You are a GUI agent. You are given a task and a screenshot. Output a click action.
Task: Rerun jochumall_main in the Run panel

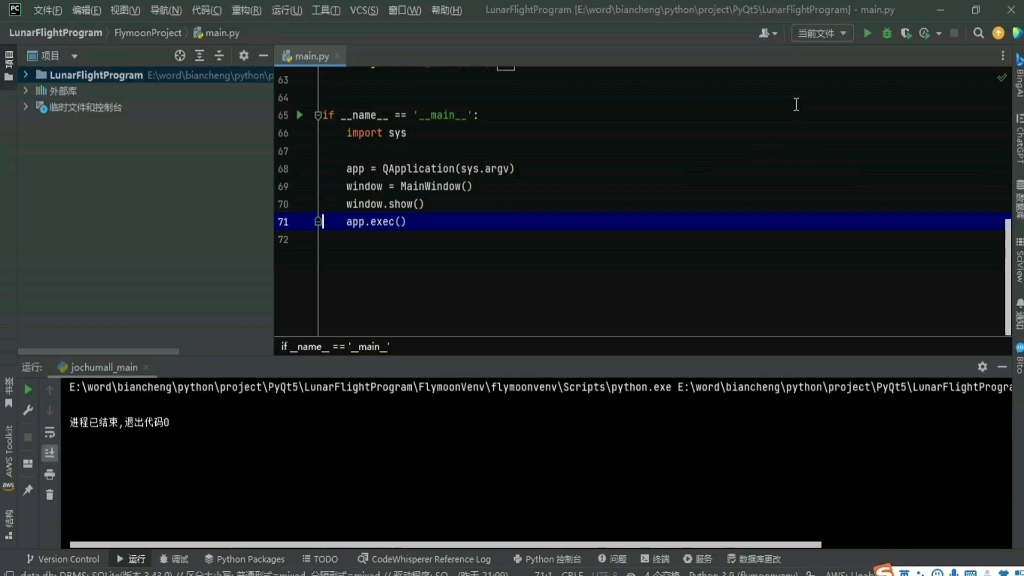pyautogui.click(x=29, y=389)
